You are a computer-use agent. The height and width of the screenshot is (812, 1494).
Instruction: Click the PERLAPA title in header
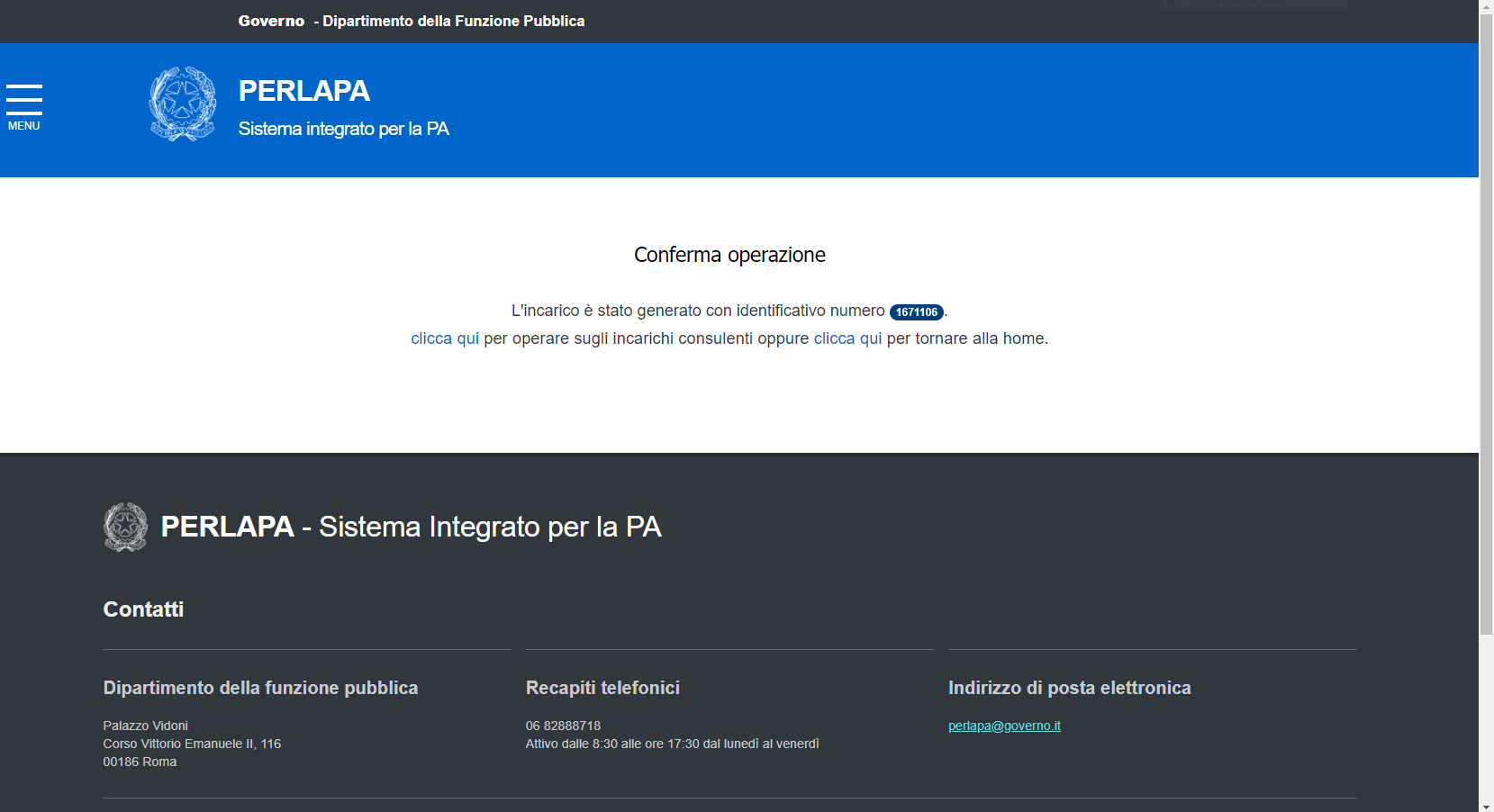click(303, 91)
